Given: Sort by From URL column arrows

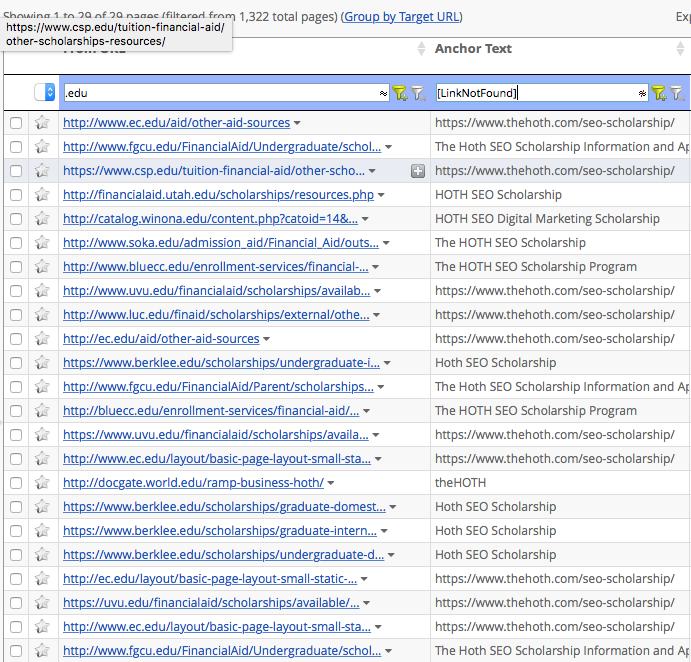Looking at the screenshot, I should coord(421,48).
